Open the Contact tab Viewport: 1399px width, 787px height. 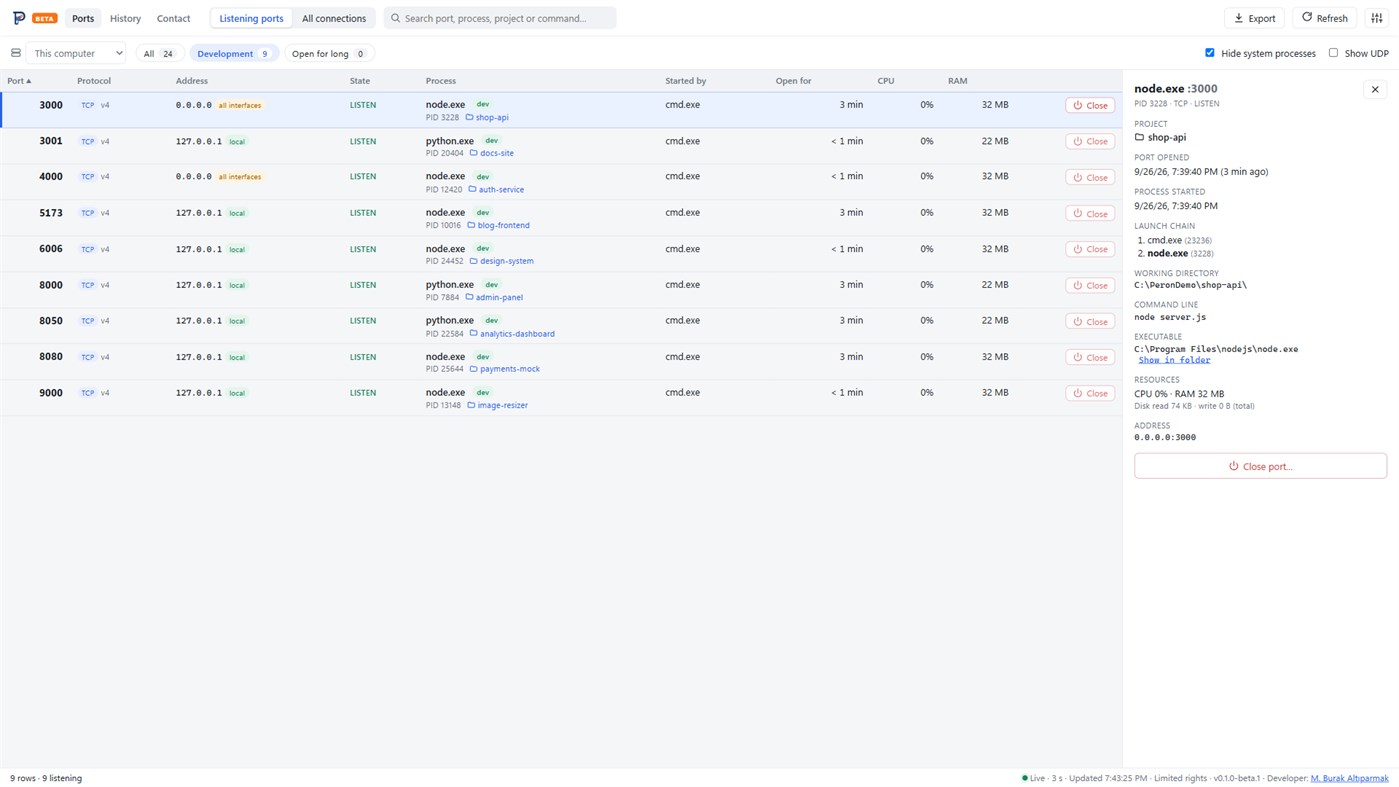(173, 18)
